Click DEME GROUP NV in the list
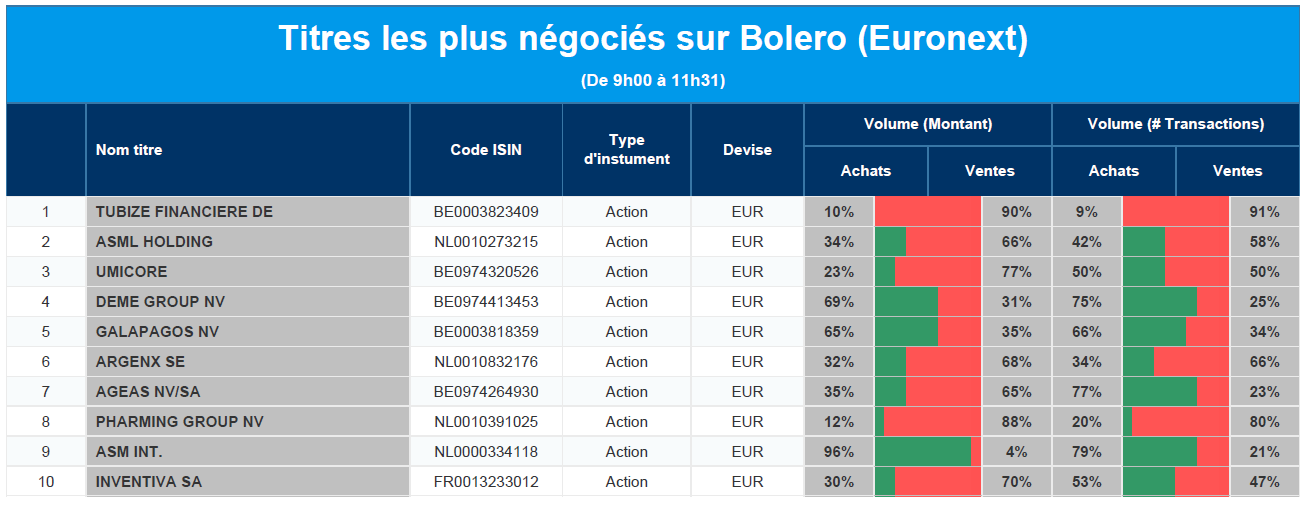The height and width of the screenshot is (505, 1307). tap(160, 302)
